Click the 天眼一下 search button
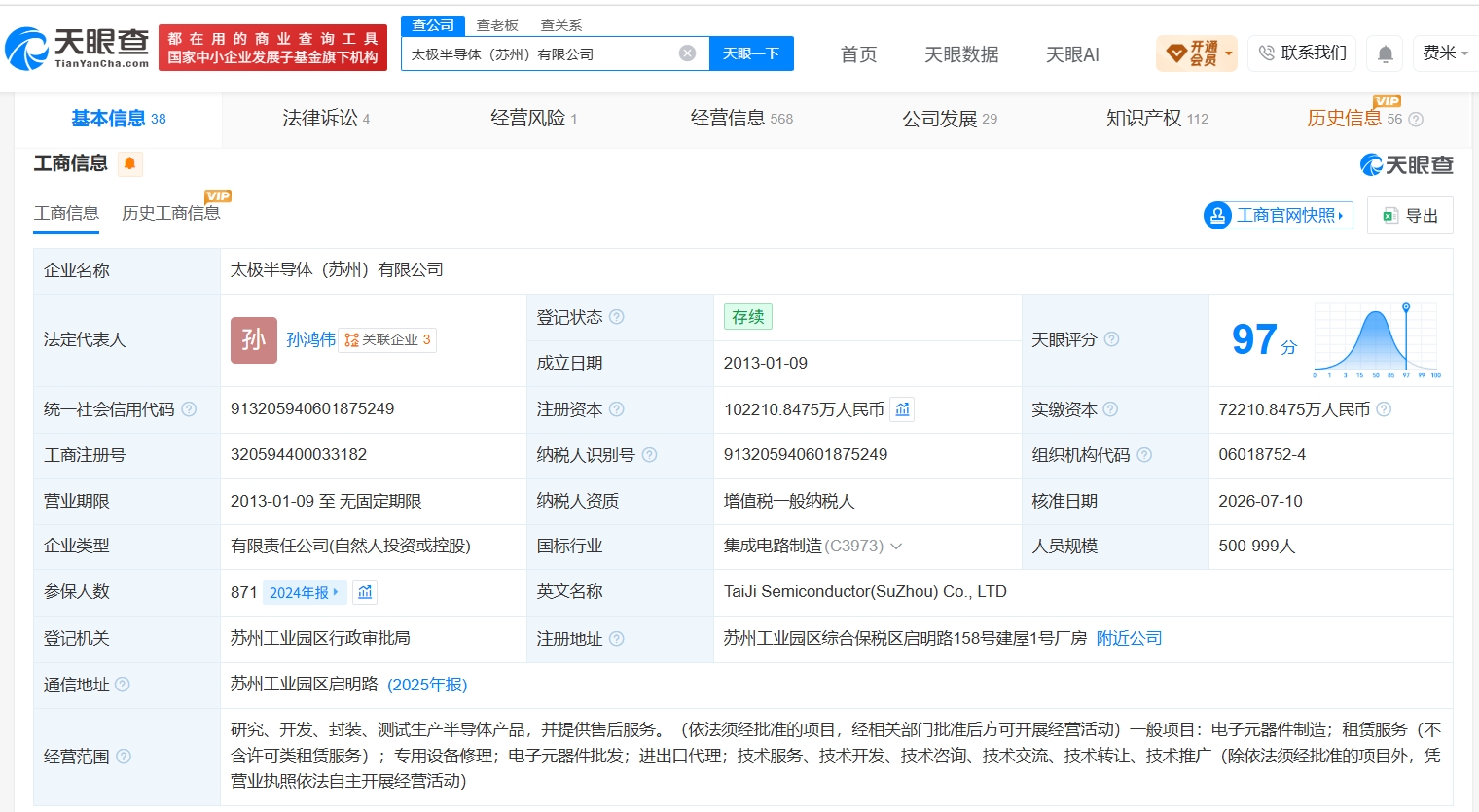Image resolution: width=1479 pixels, height=812 pixels. coord(751,53)
